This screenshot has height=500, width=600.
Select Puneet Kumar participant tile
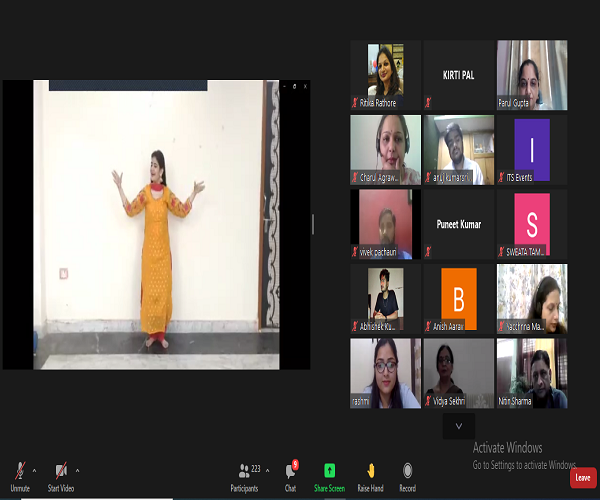pos(459,224)
